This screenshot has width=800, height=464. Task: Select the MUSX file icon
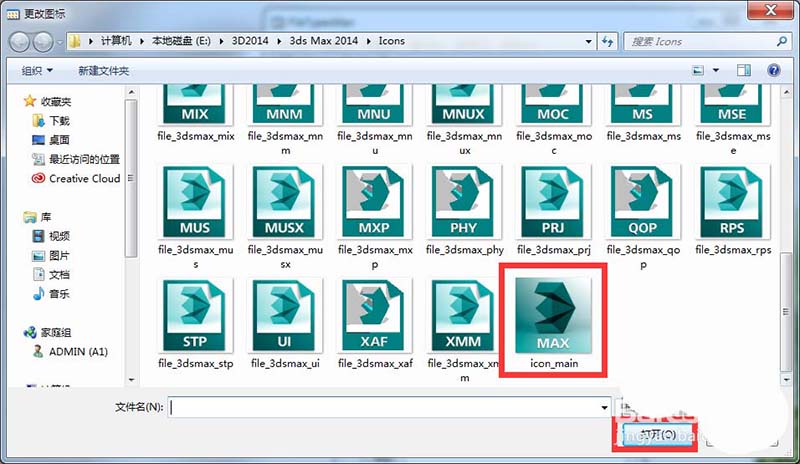click(x=285, y=202)
